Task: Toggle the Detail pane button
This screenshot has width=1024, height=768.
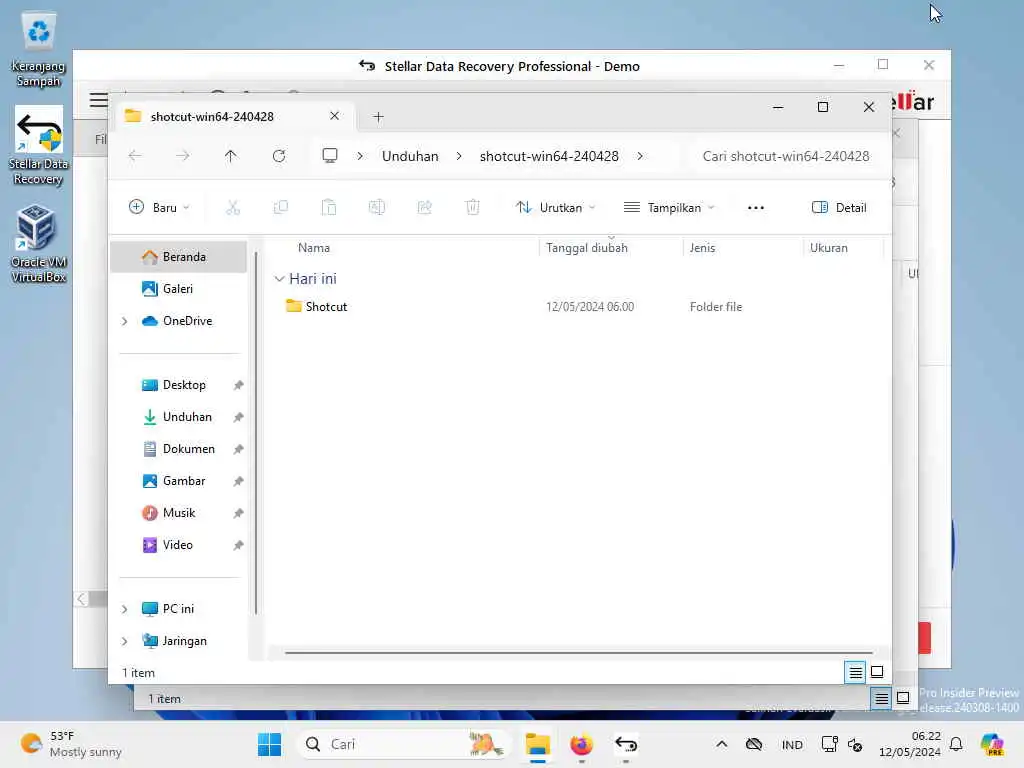Action: click(x=839, y=208)
